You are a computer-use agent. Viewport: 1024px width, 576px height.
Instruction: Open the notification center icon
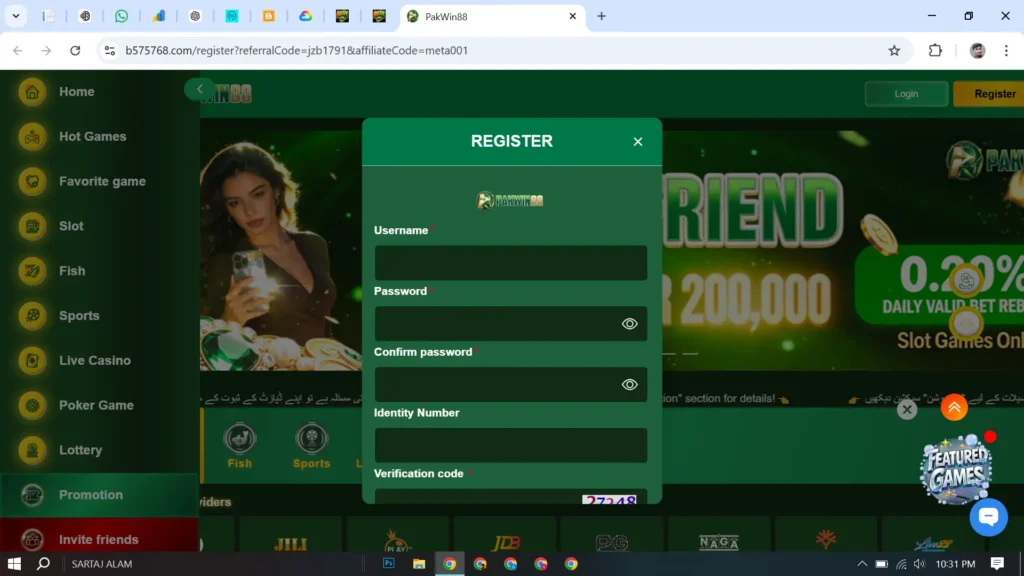(997, 563)
